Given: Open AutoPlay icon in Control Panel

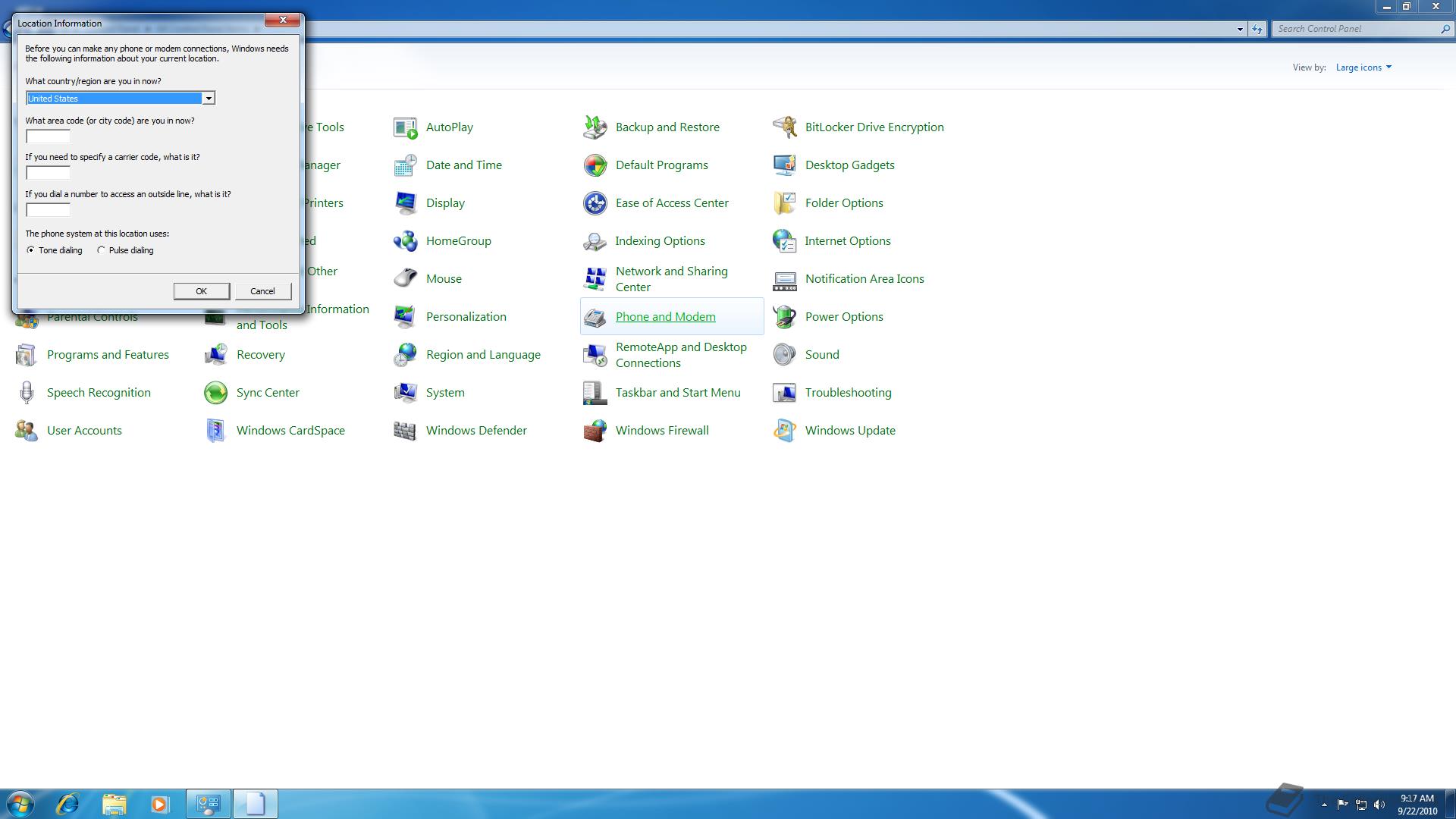Looking at the screenshot, I should pyautogui.click(x=405, y=127).
